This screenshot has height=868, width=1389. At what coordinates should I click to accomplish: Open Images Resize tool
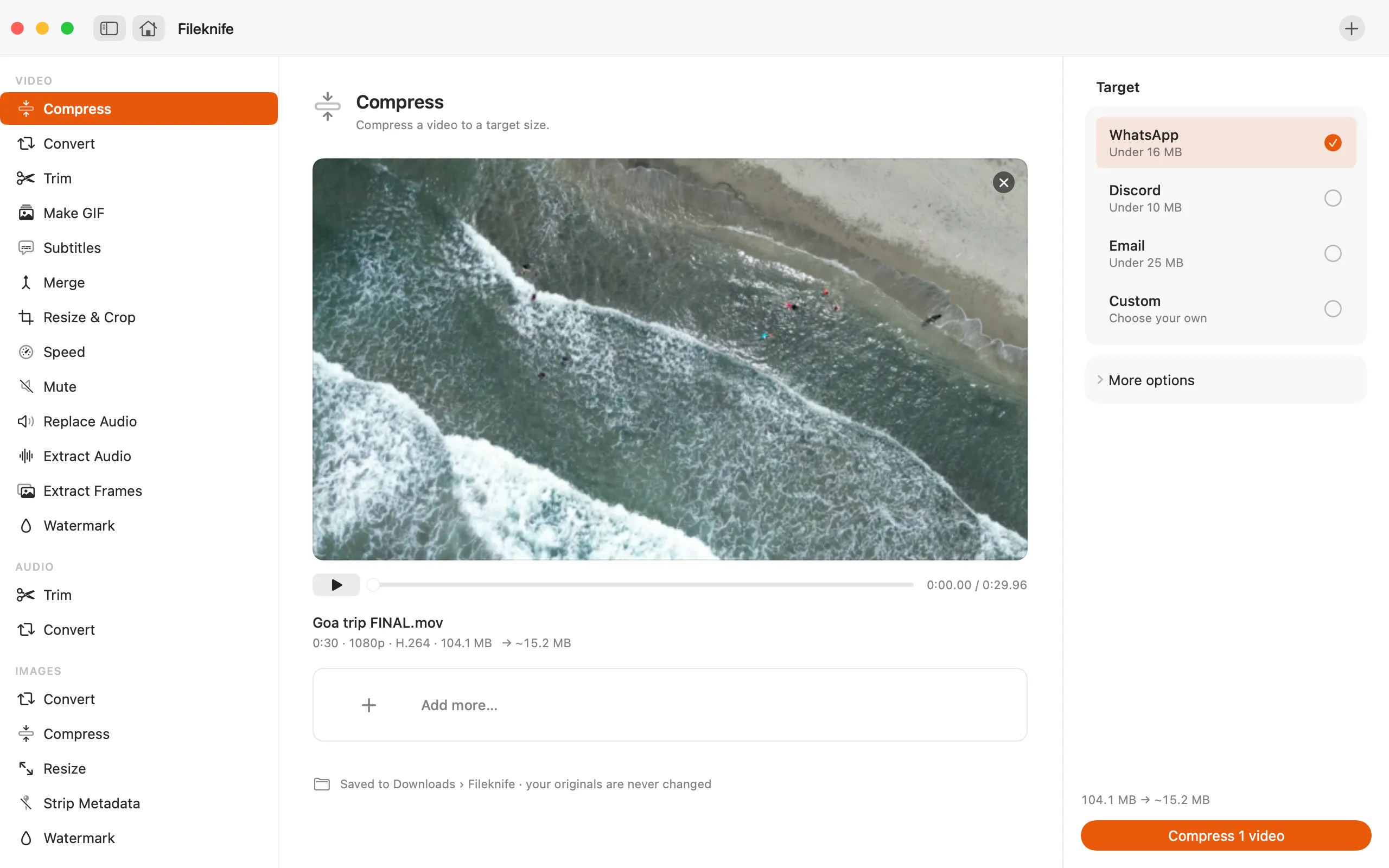[x=139, y=768]
